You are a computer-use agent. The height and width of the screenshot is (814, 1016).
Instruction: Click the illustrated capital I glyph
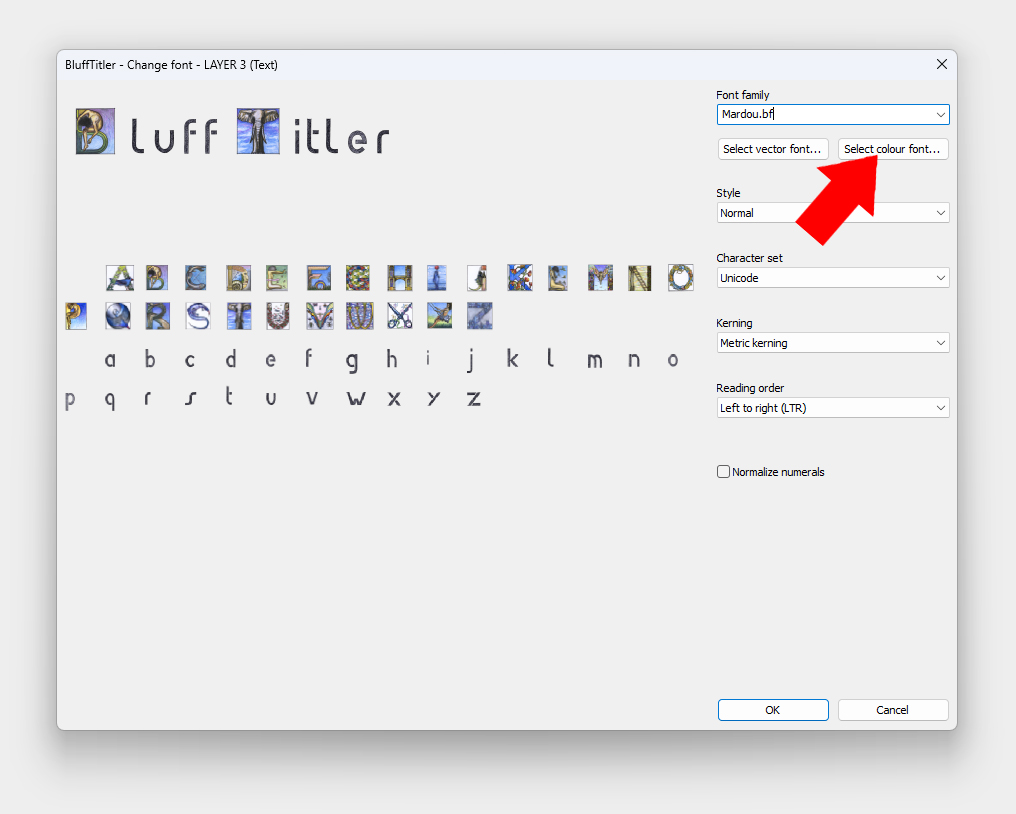pyautogui.click(x=437, y=278)
